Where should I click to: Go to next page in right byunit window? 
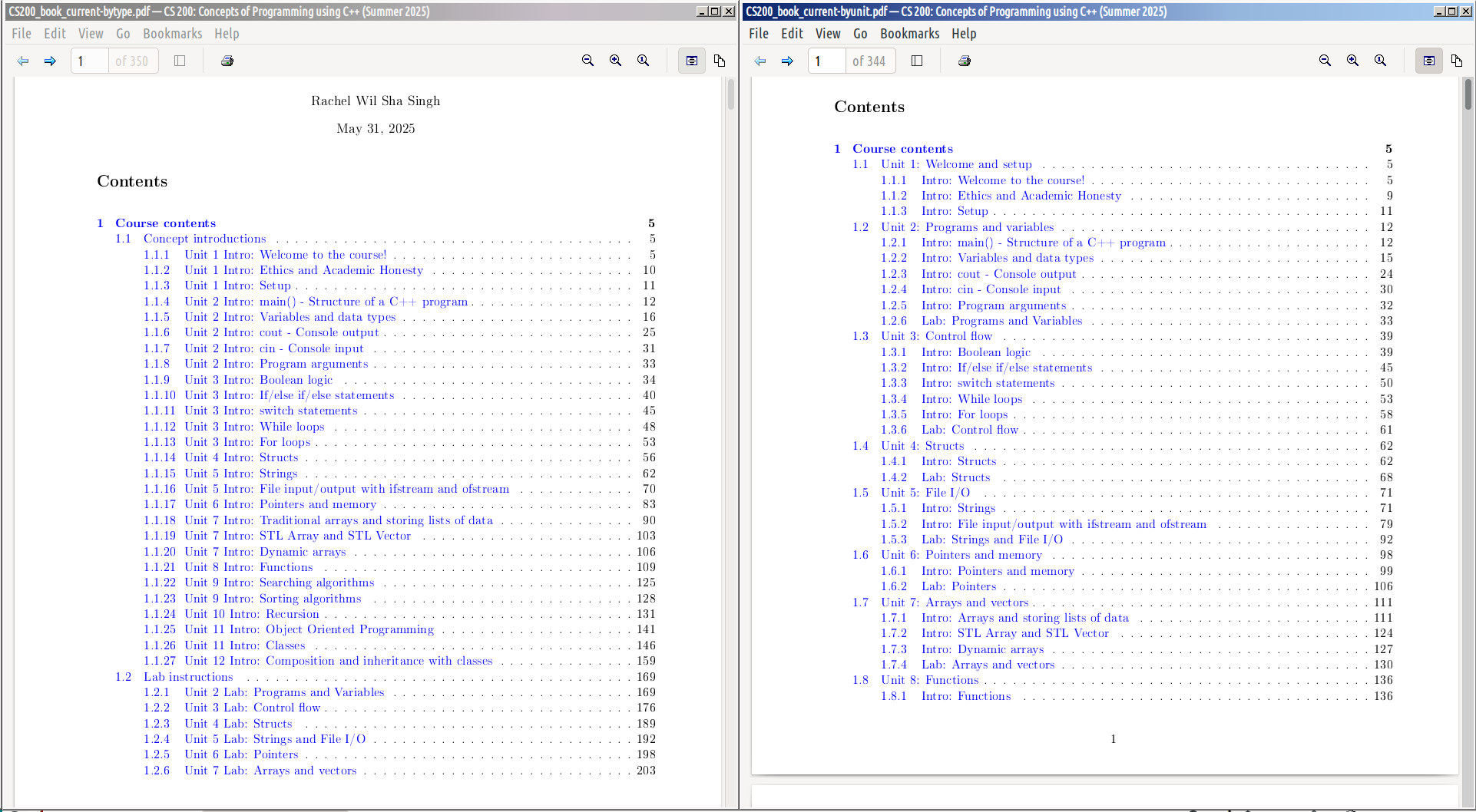(787, 61)
